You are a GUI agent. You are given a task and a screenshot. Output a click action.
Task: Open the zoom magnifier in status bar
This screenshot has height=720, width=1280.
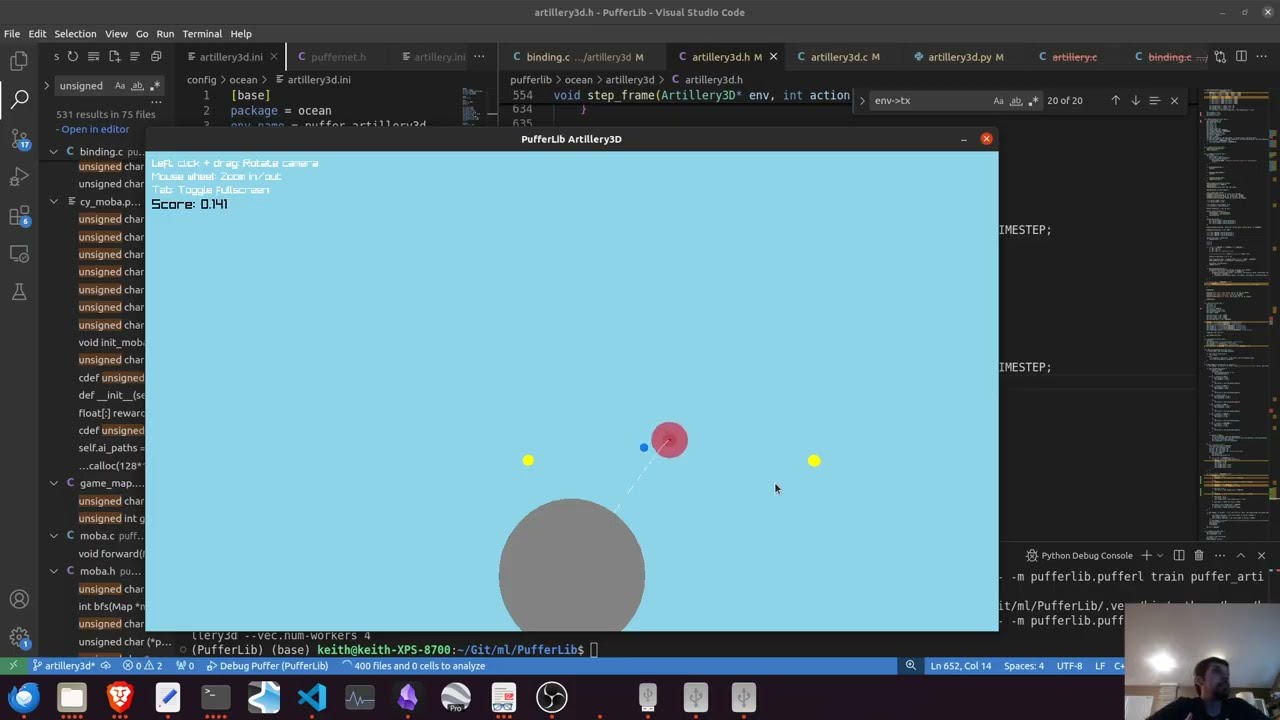[910, 666]
